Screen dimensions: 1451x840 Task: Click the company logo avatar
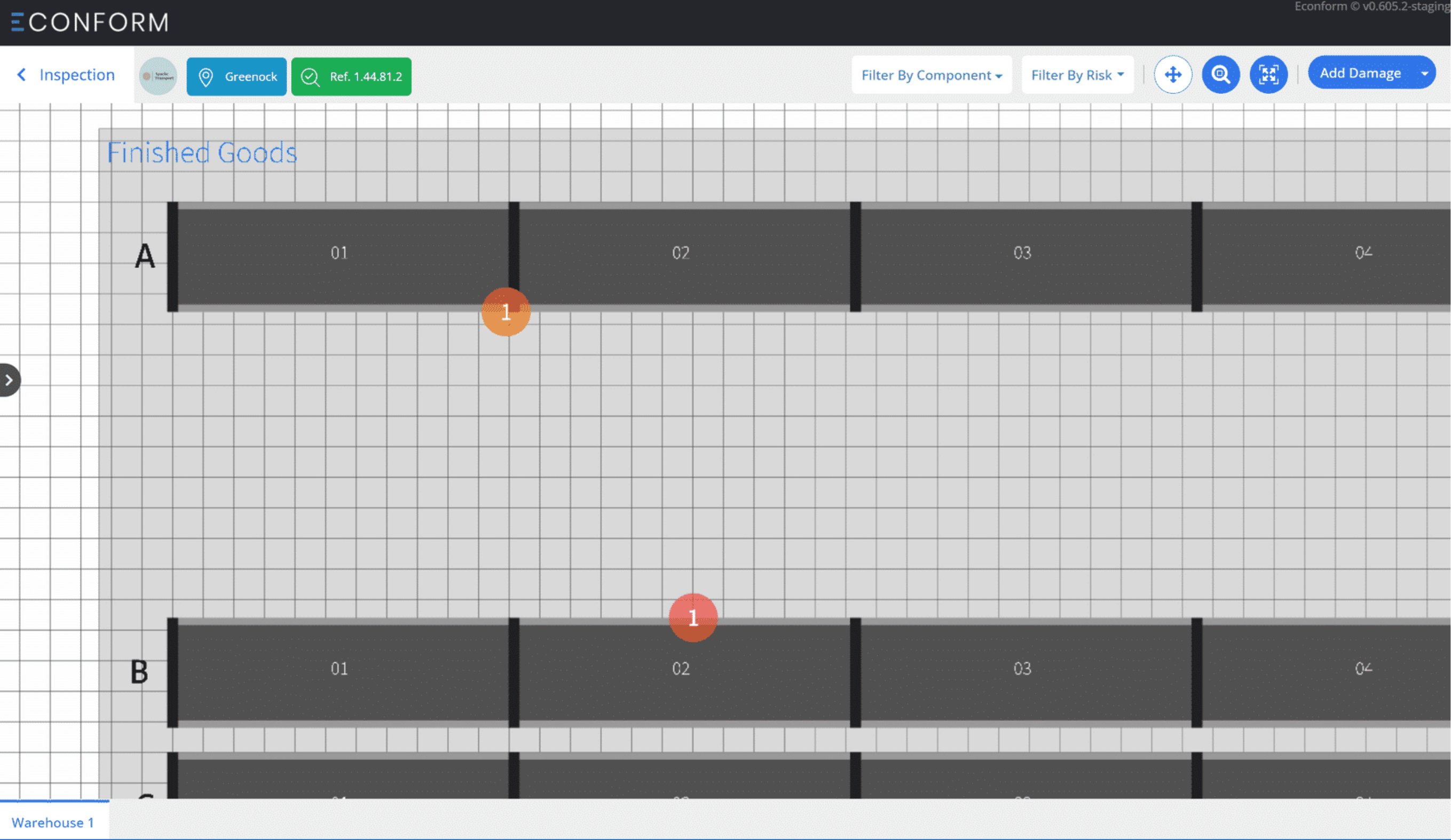[158, 76]
